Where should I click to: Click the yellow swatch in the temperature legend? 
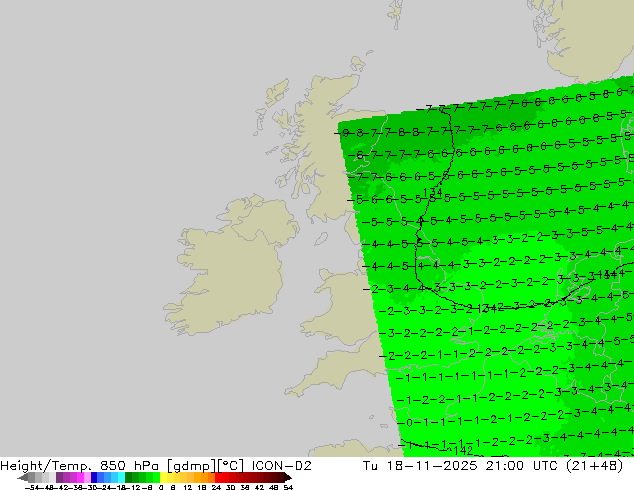[x=163, y=477]
